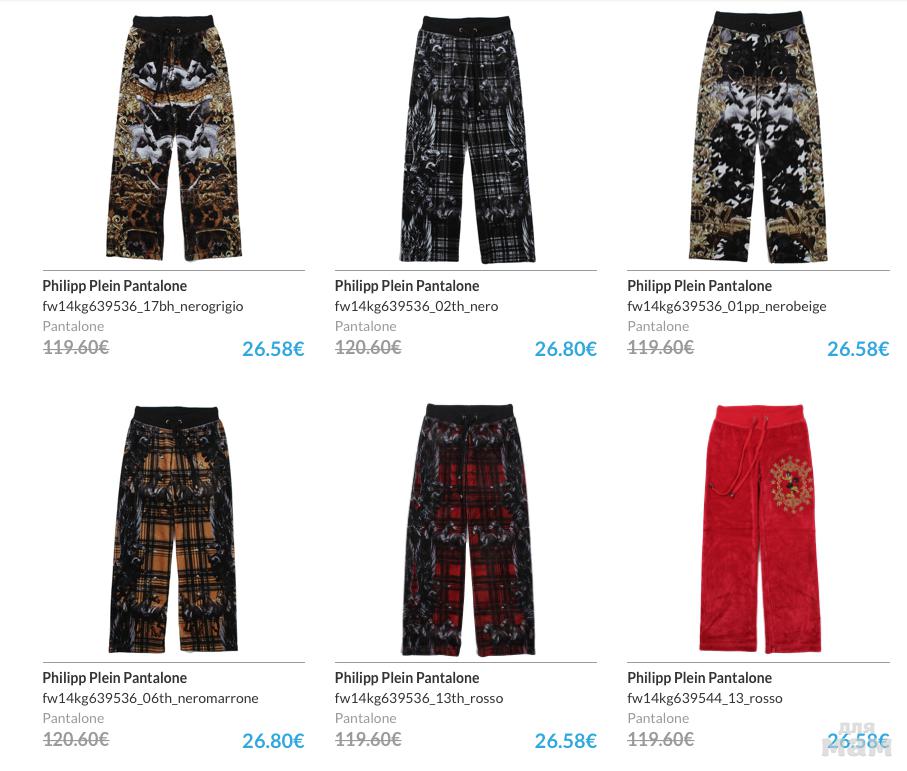Screen dimensions: 907x771
Task: Open the nerobeige floral pants image
Action: 758,137
